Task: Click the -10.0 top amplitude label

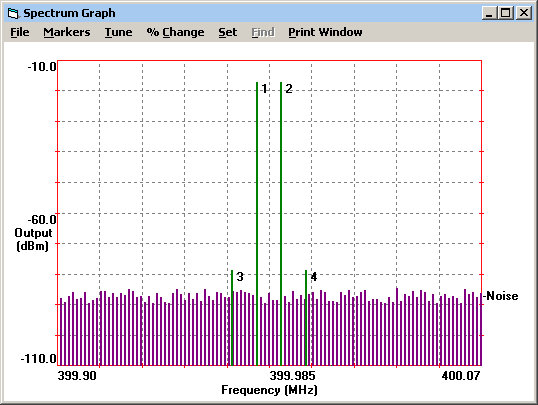Action: click(42, 67)
